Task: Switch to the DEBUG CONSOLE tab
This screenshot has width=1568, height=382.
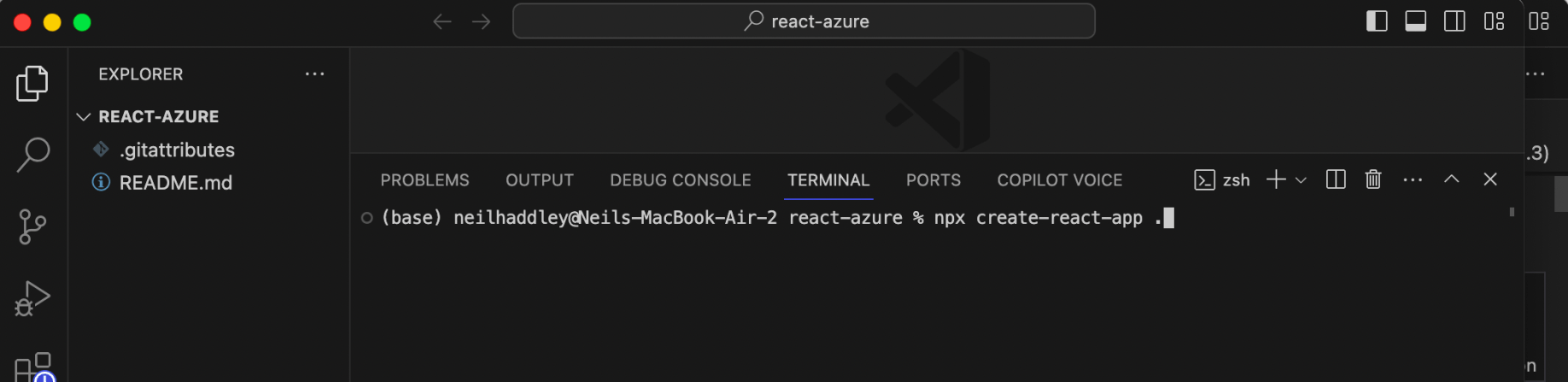Action: point(680,180)
